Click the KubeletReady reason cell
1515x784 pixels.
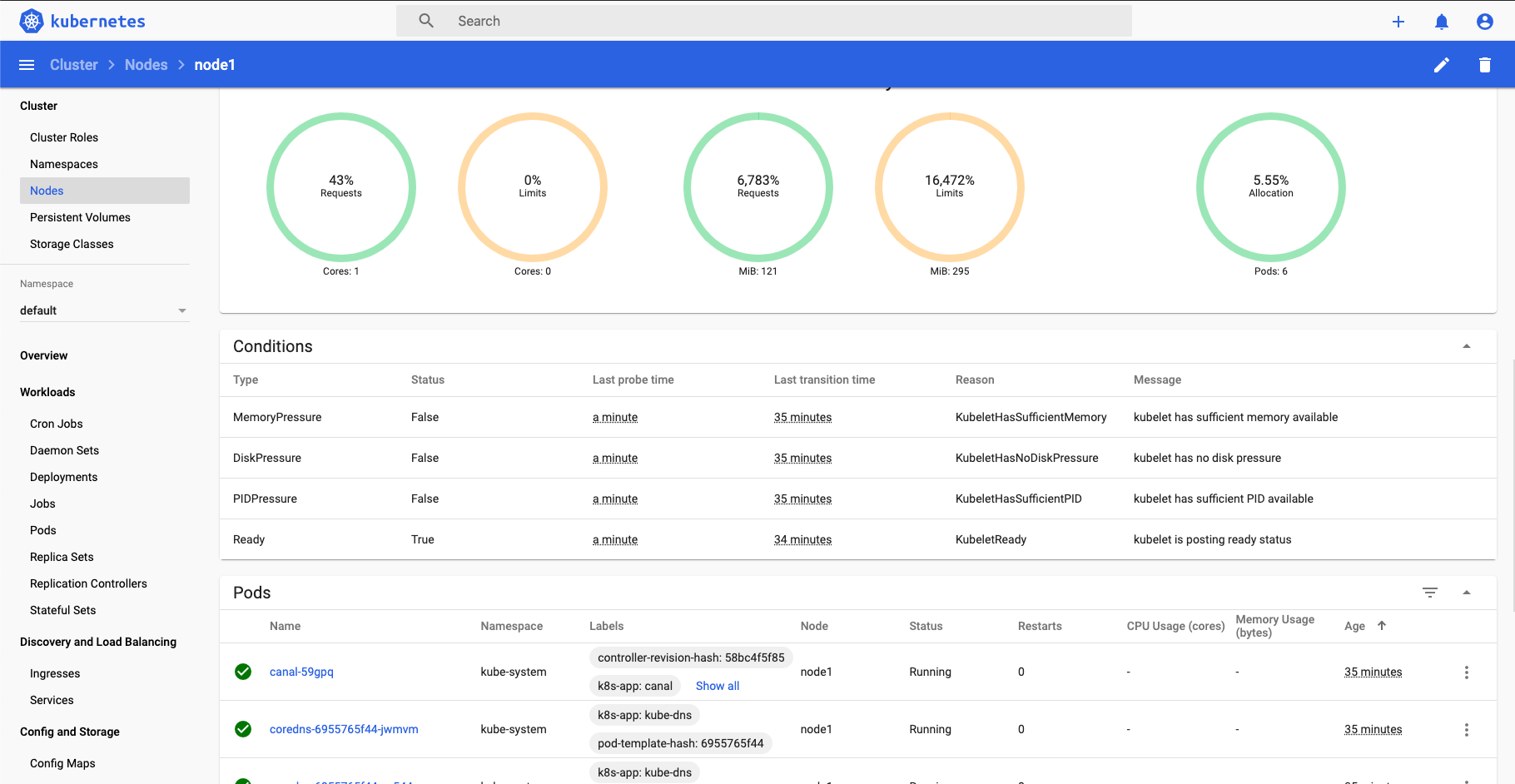(991, 539)
